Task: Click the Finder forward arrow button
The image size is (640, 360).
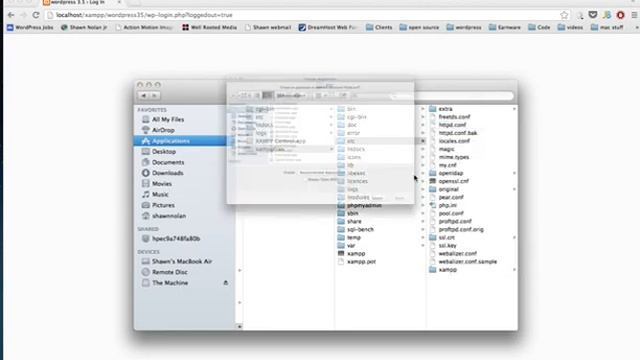Action: coord(154,96)
